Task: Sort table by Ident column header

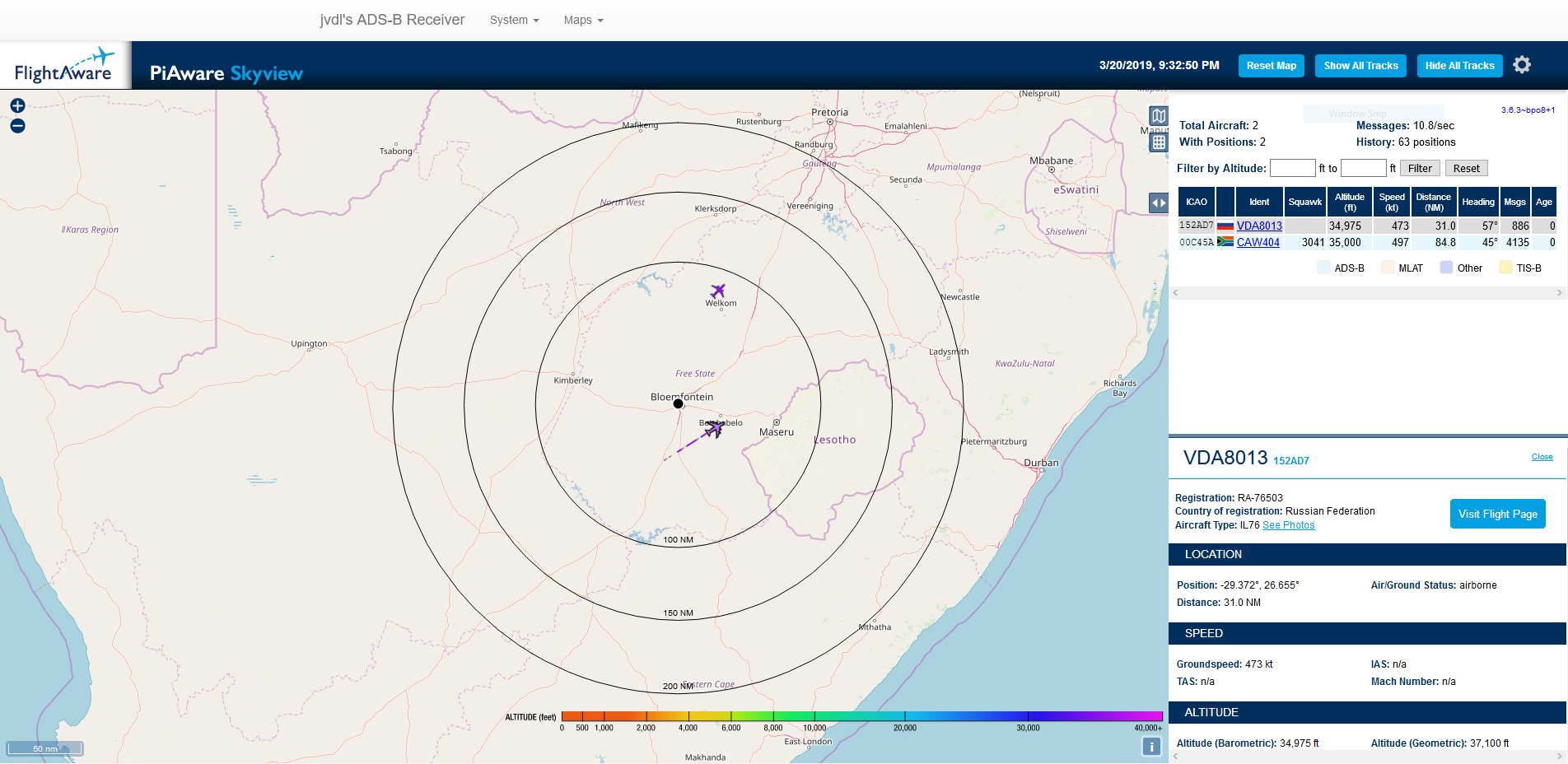Action: (x=1259, y=202)
